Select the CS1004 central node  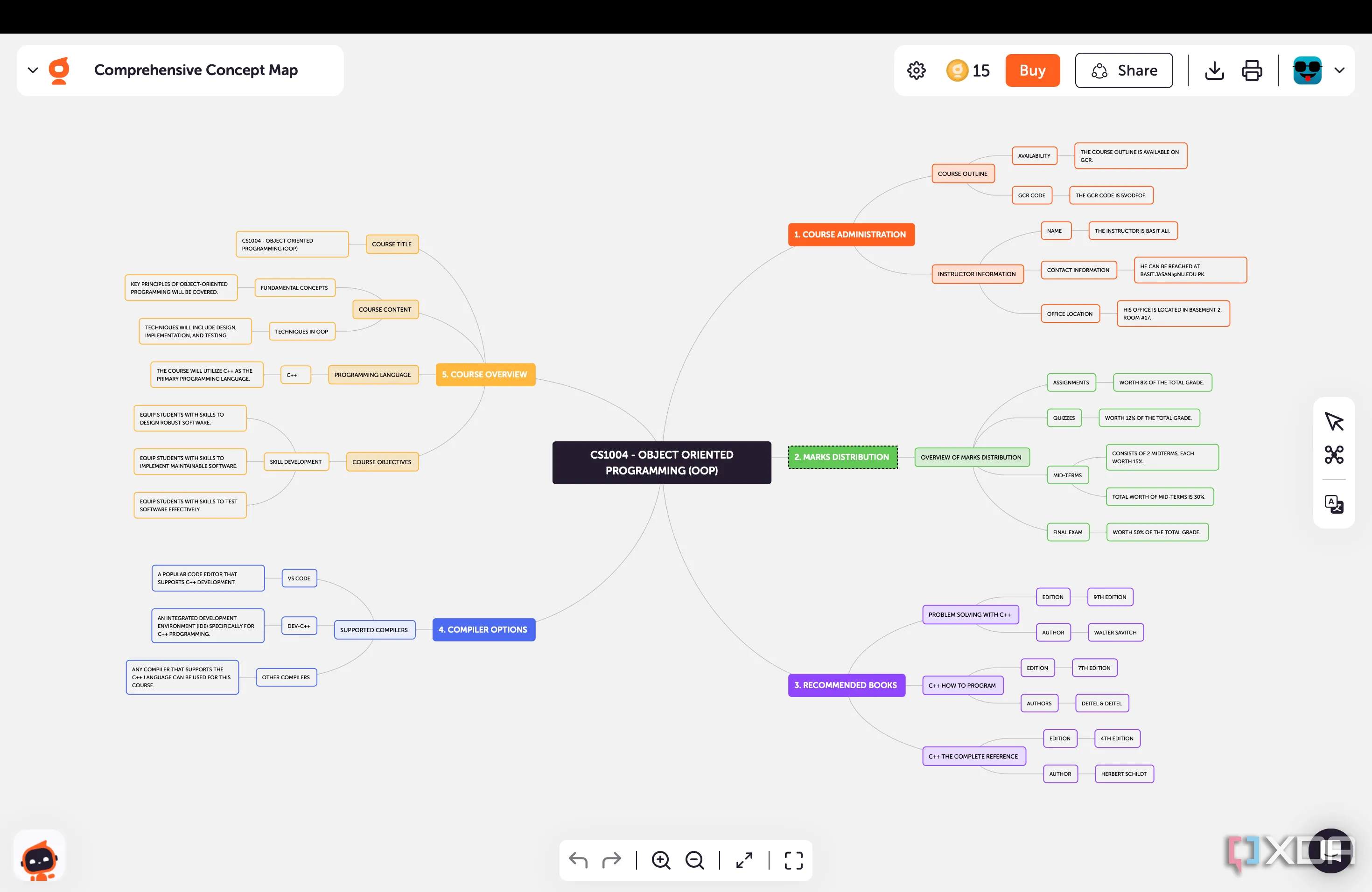coord(661,462)
